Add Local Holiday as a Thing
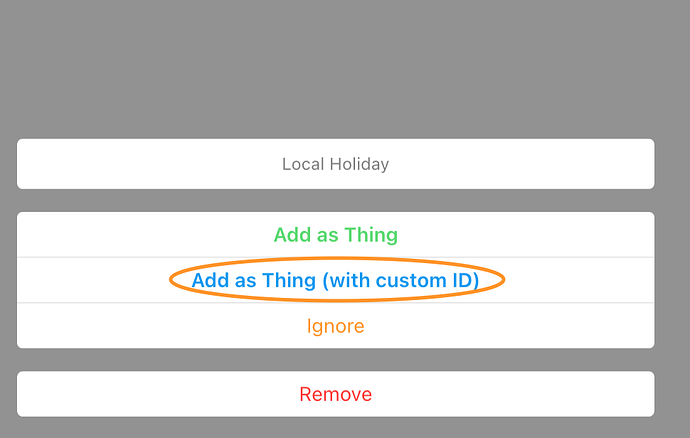The width and height of the screenshot is (690, 438). 335,235
